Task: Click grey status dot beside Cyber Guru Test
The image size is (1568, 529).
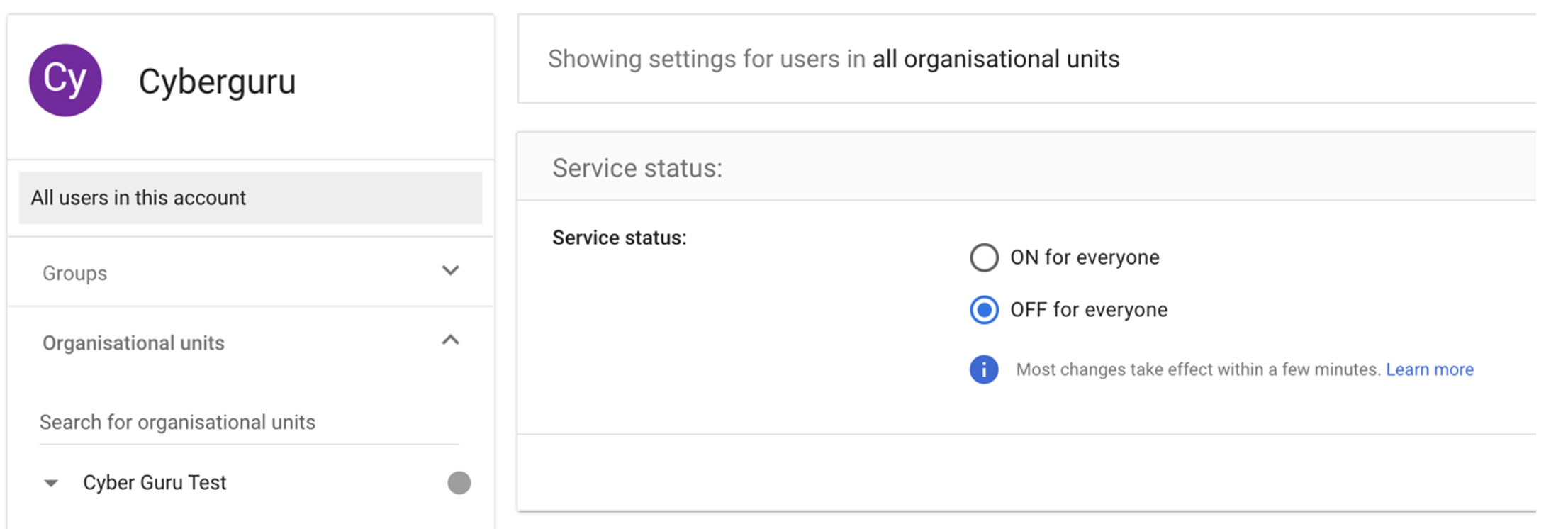Action: point(459,483)
